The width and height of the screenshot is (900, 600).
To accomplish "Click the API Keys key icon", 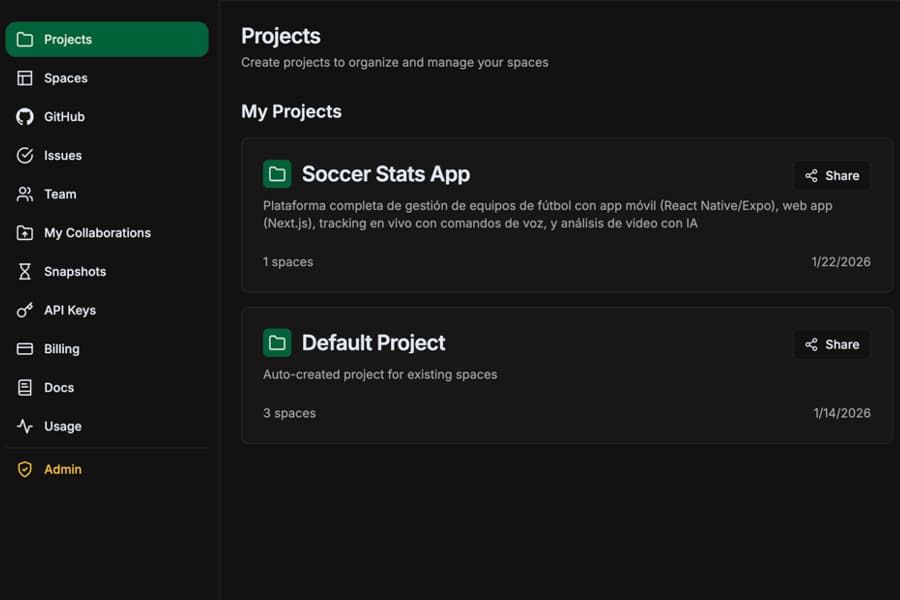I will click(25, 310).
